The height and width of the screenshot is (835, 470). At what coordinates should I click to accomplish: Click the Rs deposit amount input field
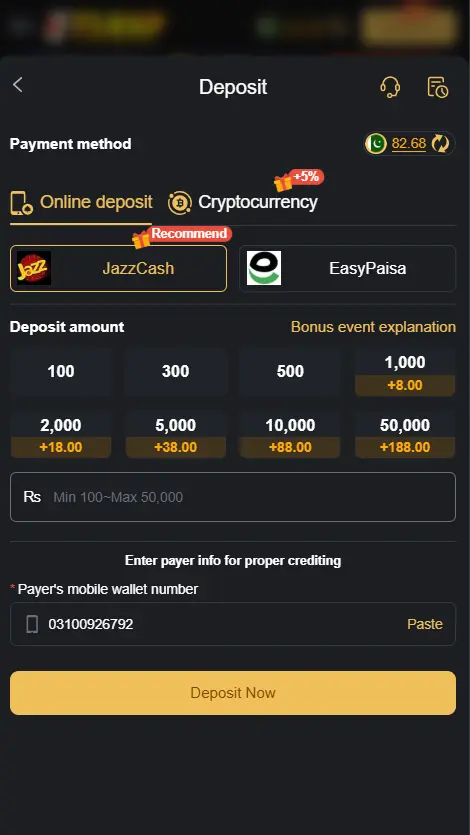tap(233, 497)
